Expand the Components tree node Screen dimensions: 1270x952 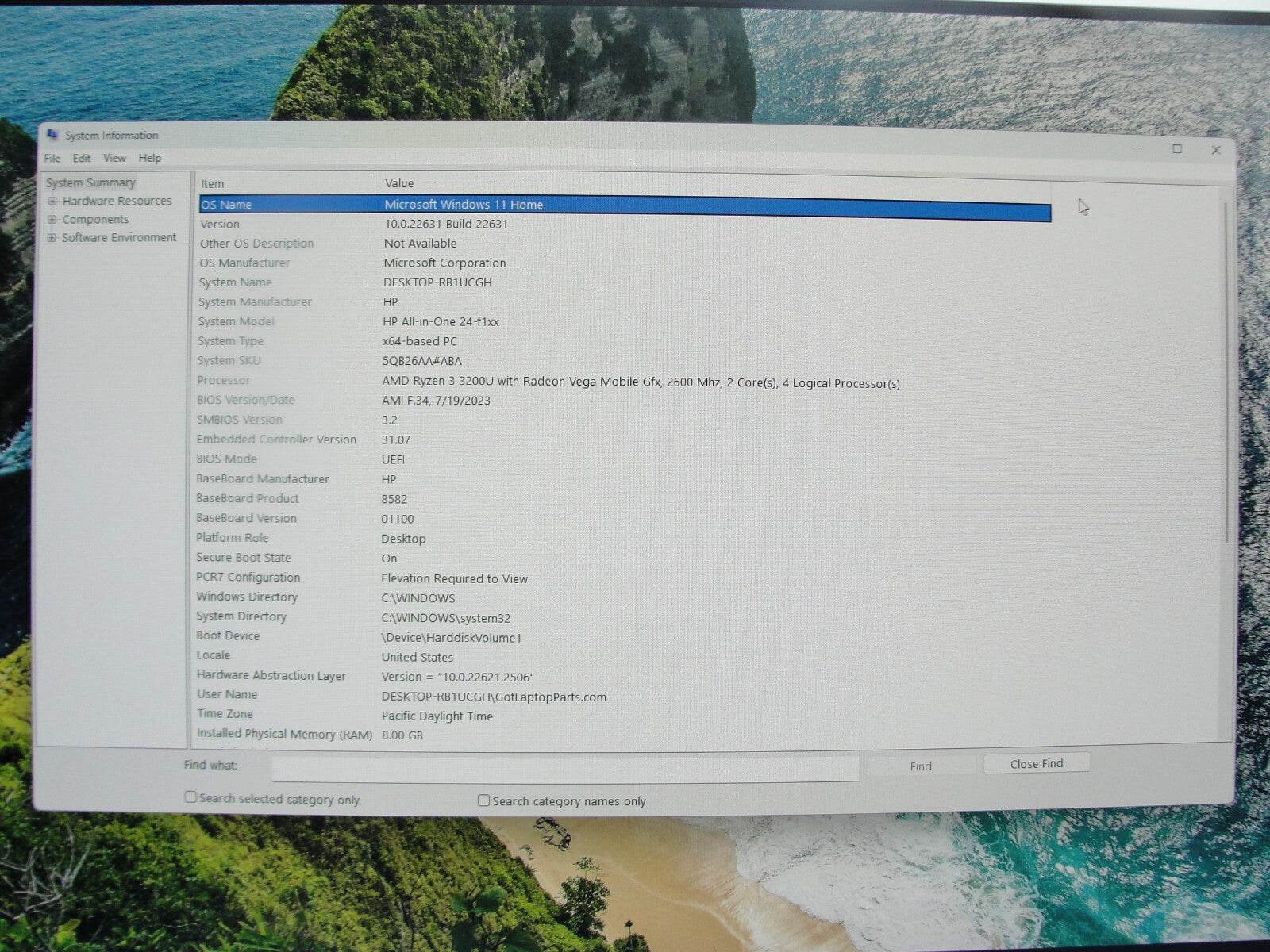tap(54, 219)
